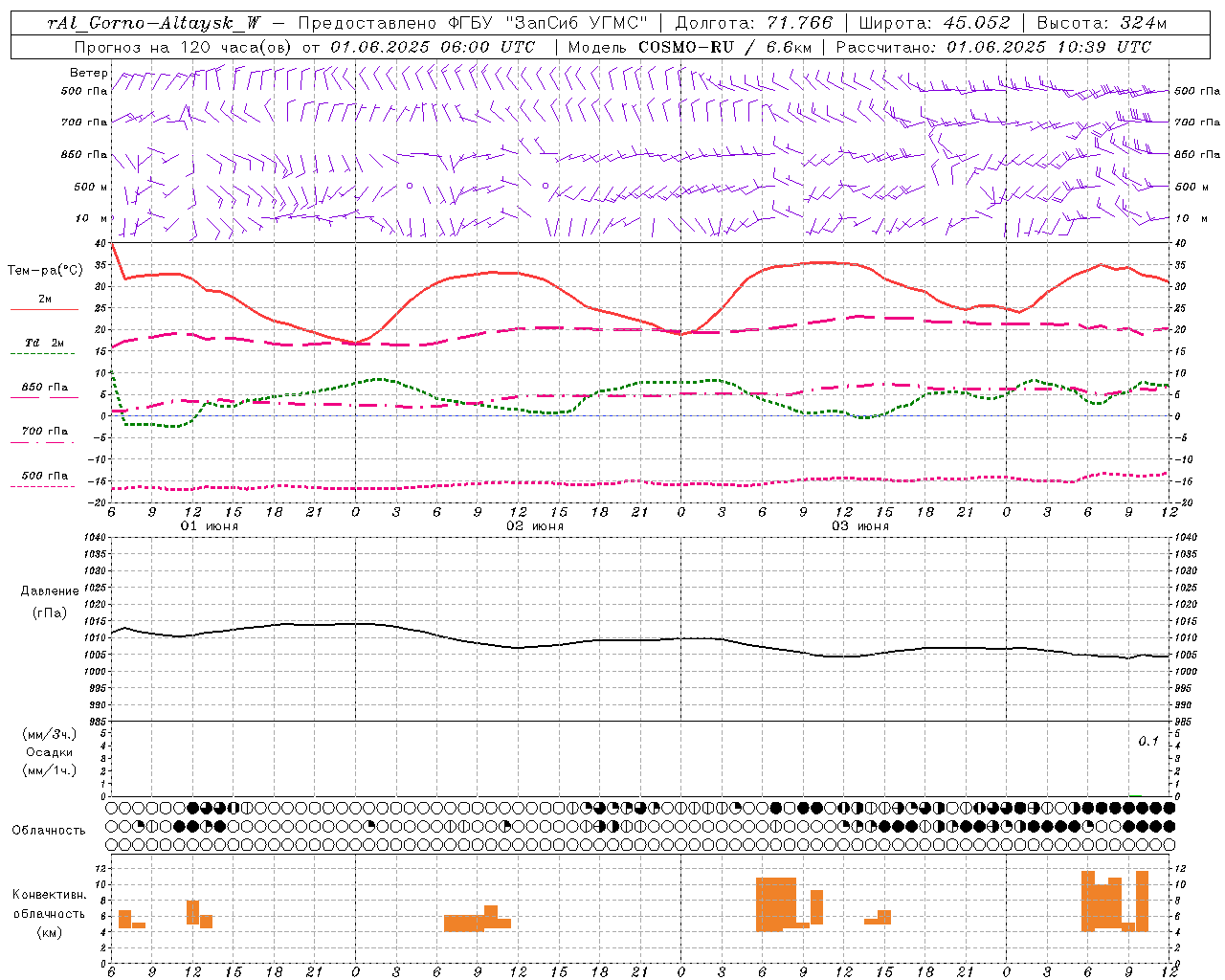Select the Высота: 324м header entry
The height and width of the screenshot is (980, 1225).
(x=1102, y=23)
